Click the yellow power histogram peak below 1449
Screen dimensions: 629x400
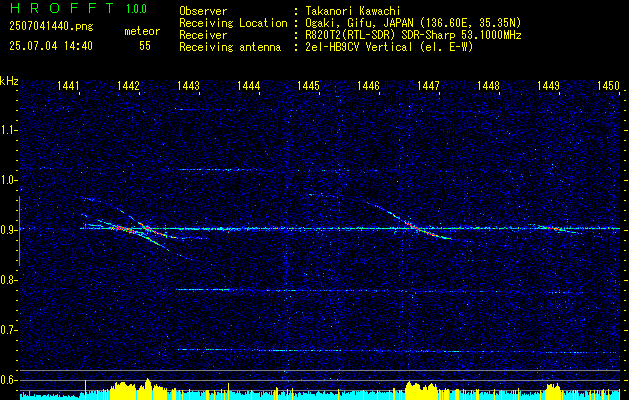554,391
